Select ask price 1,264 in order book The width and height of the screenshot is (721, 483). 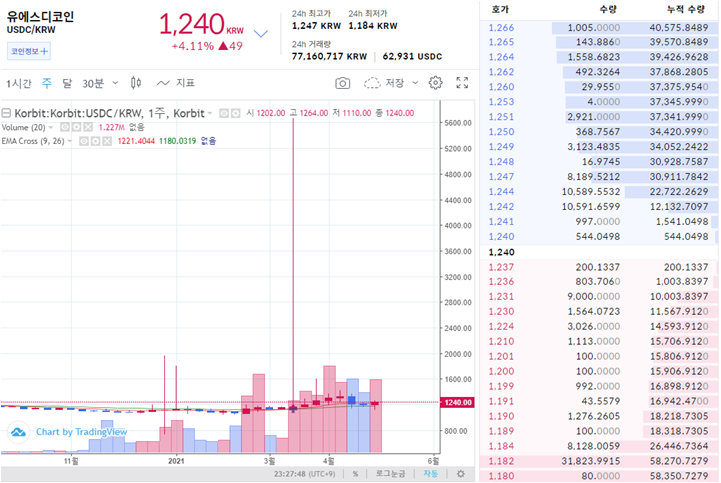point(501,57)
